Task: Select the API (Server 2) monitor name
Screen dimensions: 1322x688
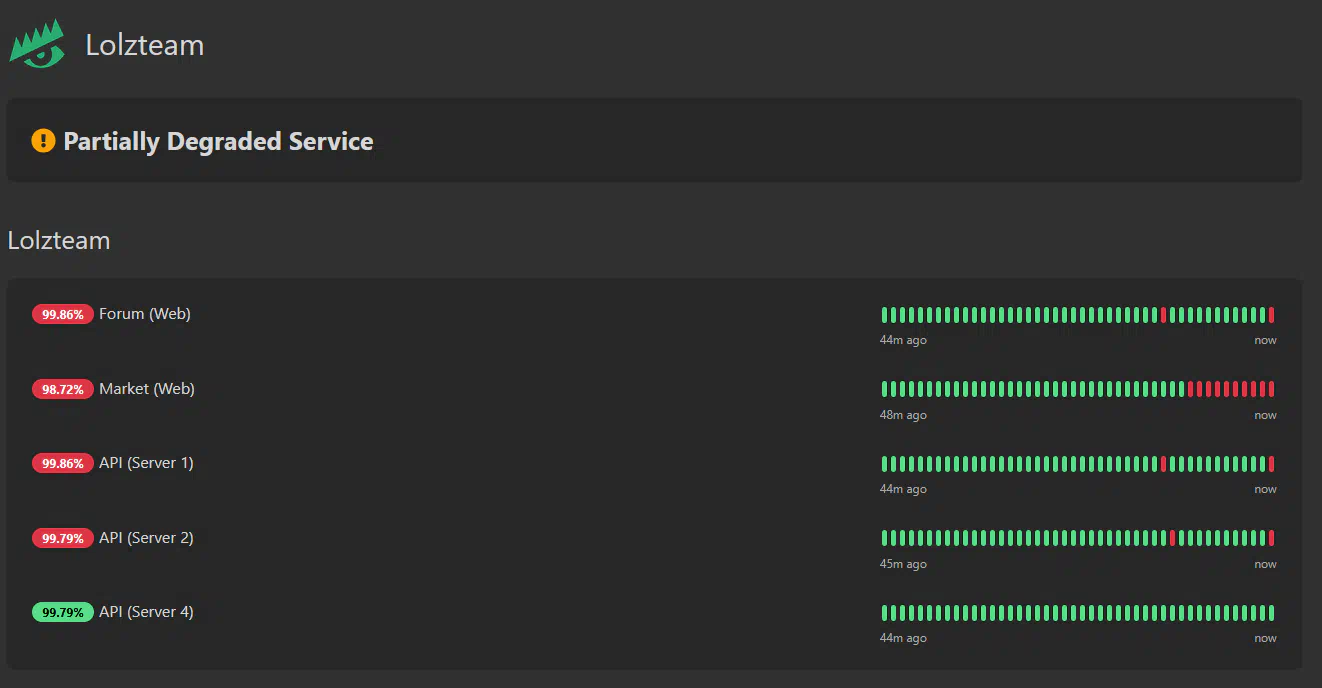Action: click(x=146, y=537)
